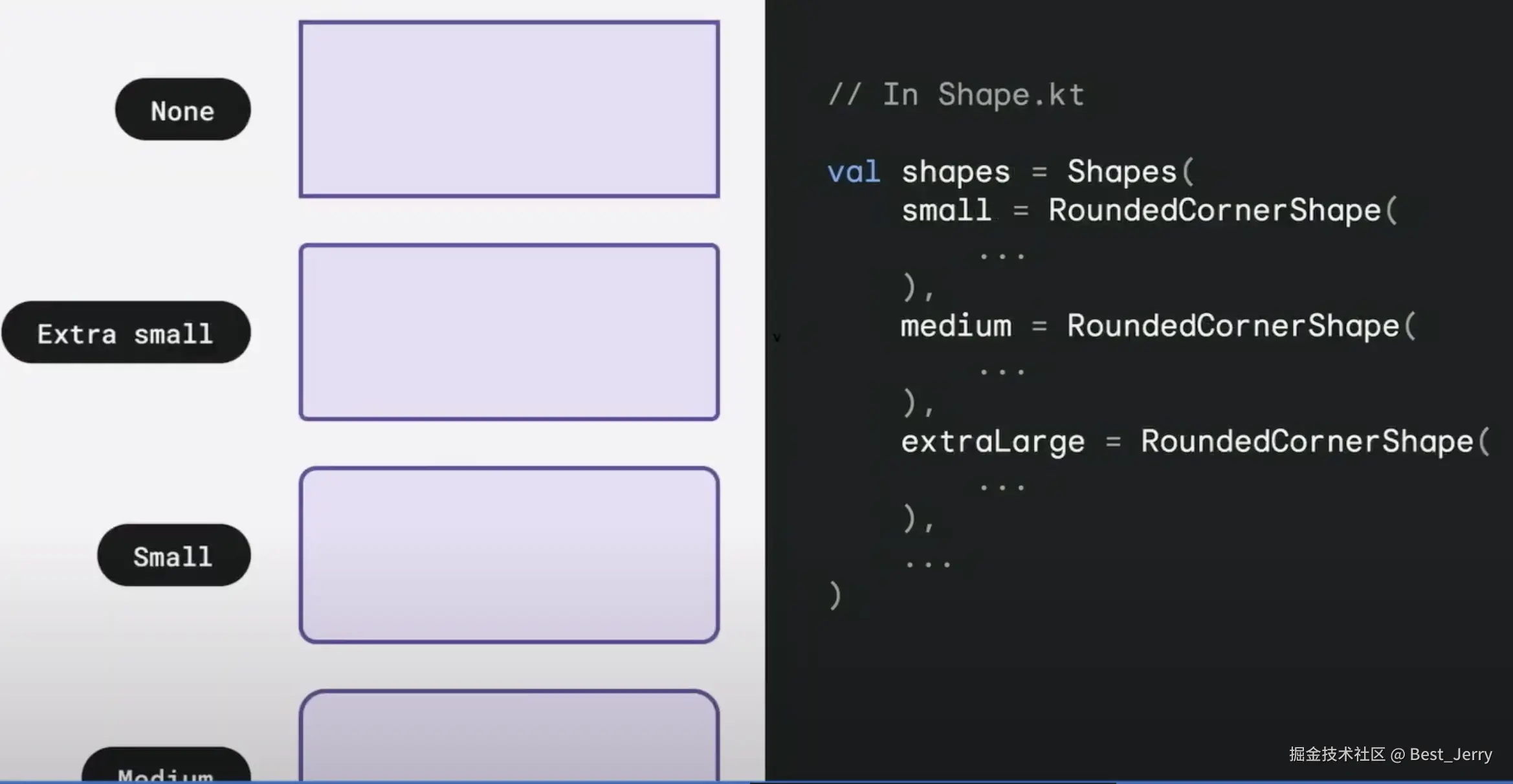This screenshot has width=1513, height=784.
Task: Click the '// In Shape.kt' comment line
Action: click(x=956, y=95)
